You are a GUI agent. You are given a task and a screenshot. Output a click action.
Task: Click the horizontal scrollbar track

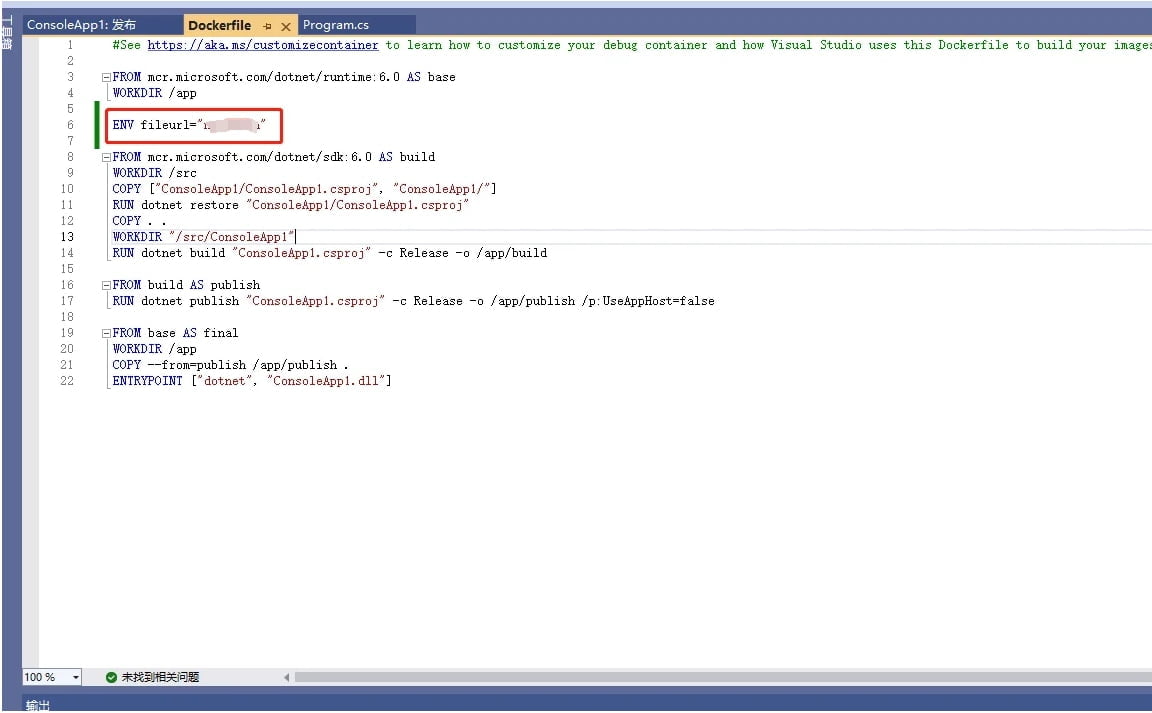pyautogui.click(x=700, y=677)
